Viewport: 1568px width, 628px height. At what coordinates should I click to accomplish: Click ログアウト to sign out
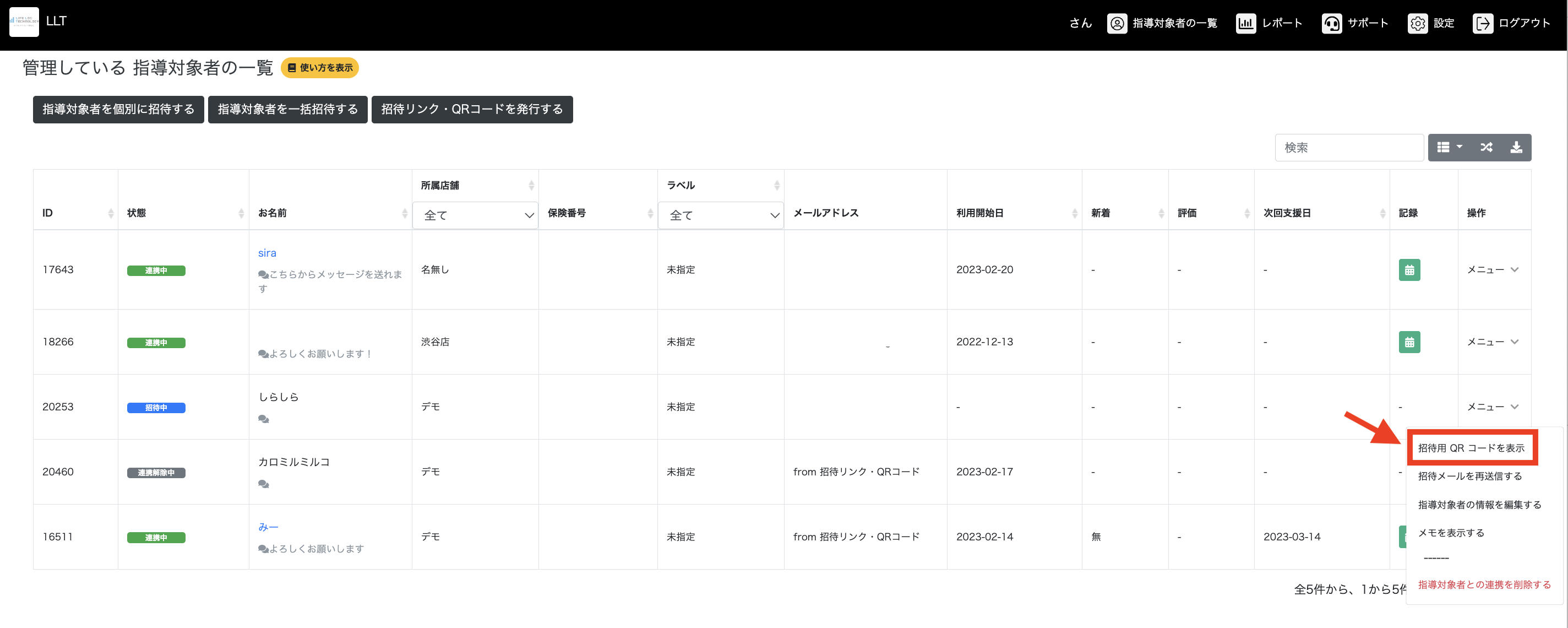click(1511, 24)
